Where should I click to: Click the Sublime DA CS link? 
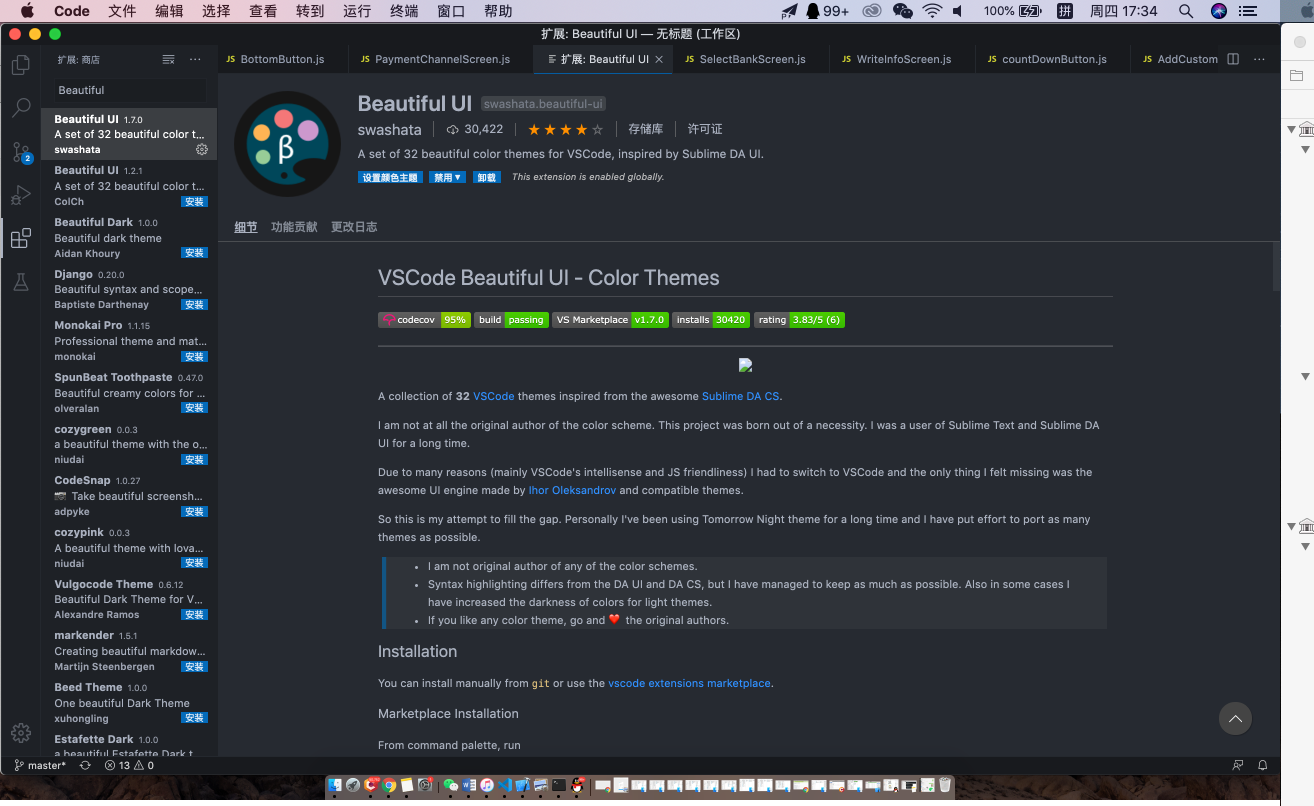point(740,396)
